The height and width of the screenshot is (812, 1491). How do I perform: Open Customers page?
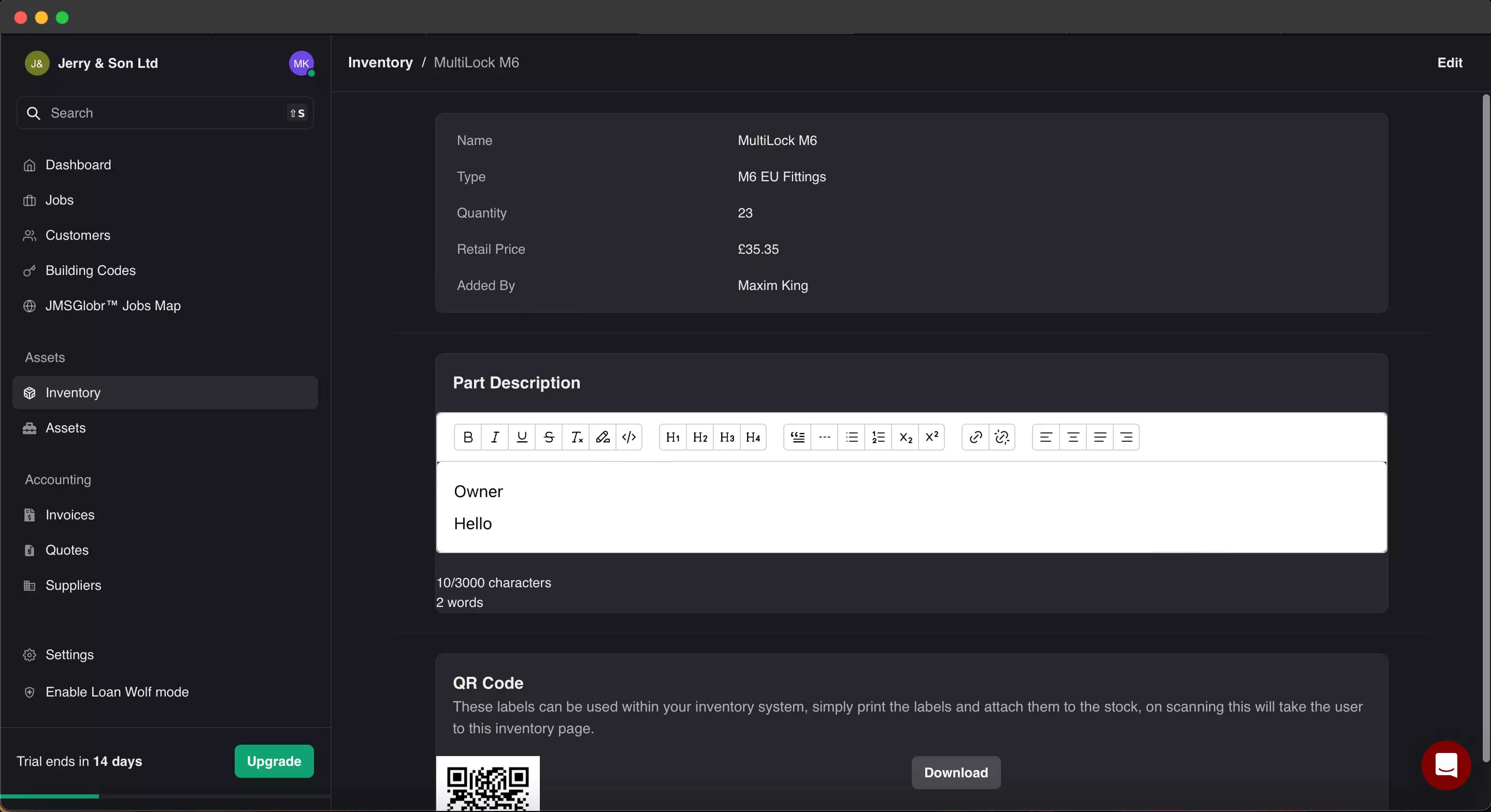tap(165, 236)
